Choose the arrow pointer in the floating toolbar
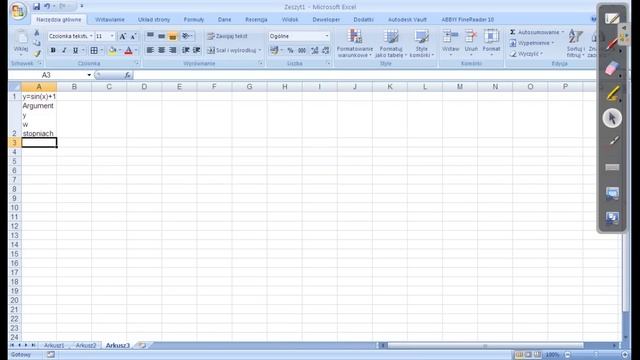This screenshot has width=640, height=360. [611, 118]
